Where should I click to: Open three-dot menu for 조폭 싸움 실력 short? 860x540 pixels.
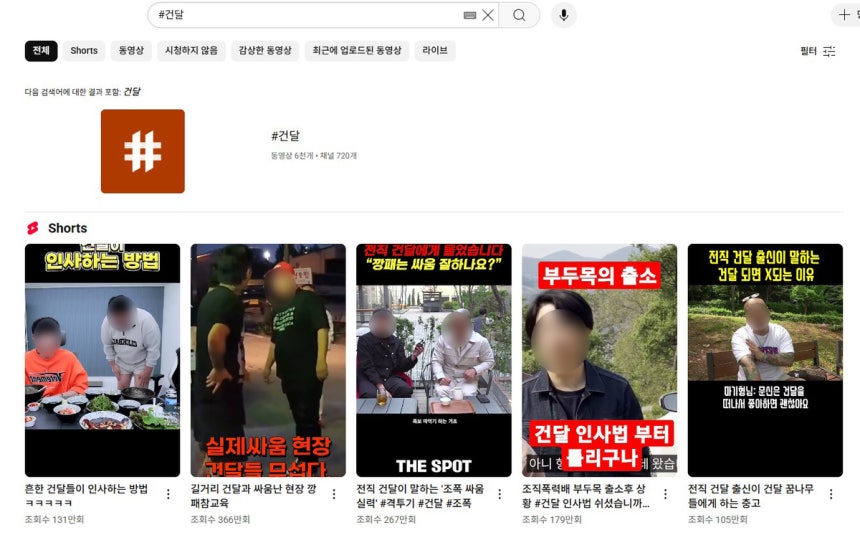coord(500,494)
